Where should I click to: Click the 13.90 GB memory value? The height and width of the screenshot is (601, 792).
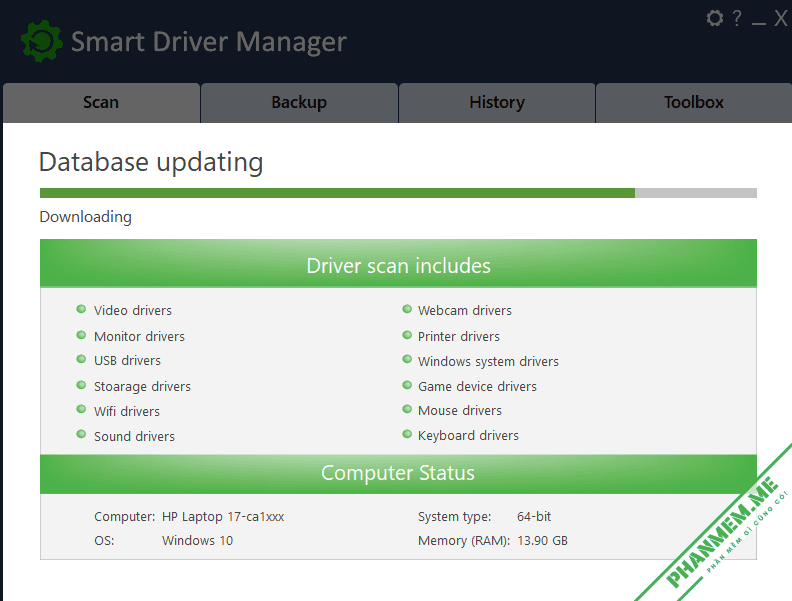pos(542,541)
